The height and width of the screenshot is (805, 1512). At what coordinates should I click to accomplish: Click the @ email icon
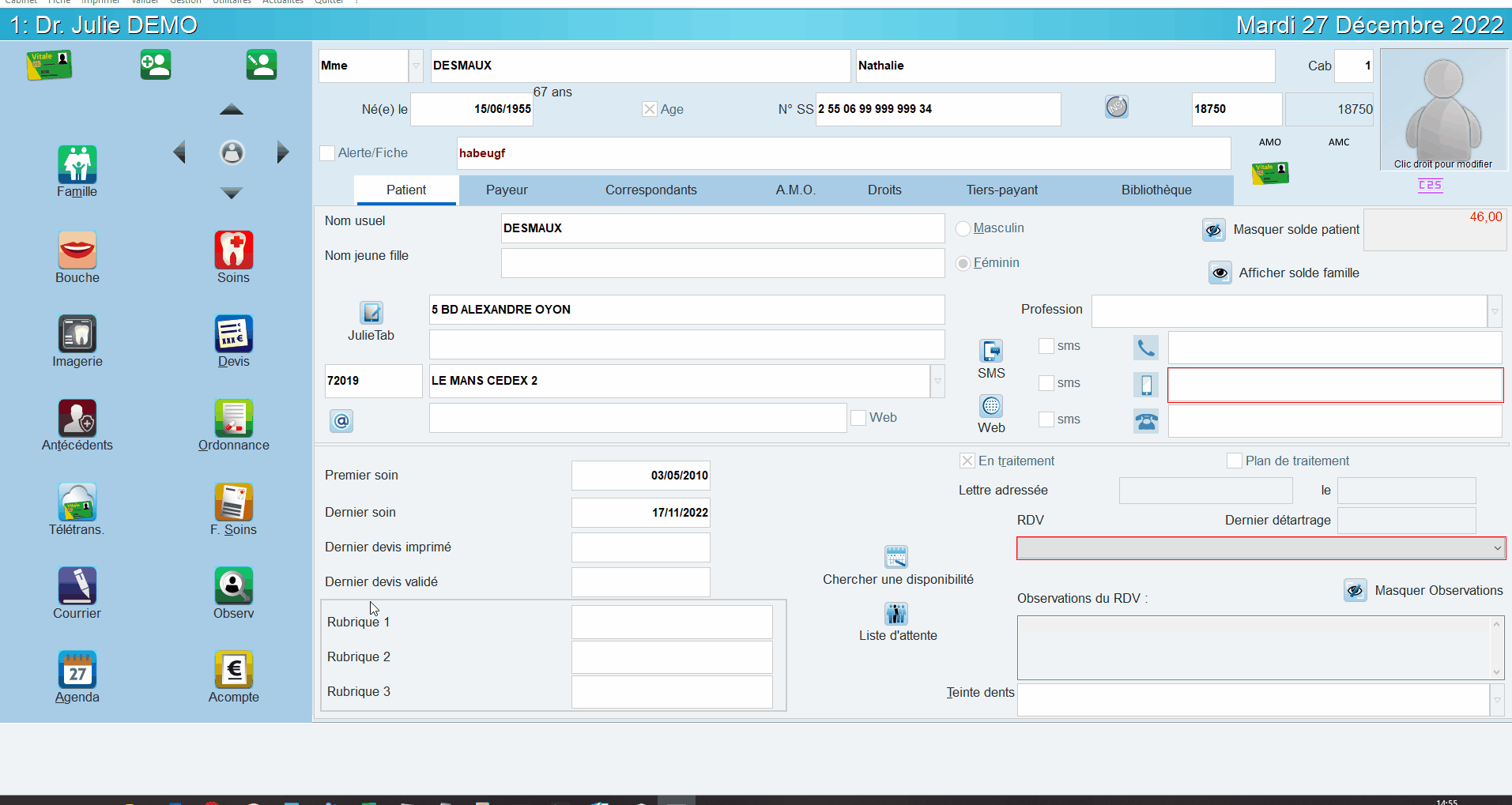coord(341,421)
